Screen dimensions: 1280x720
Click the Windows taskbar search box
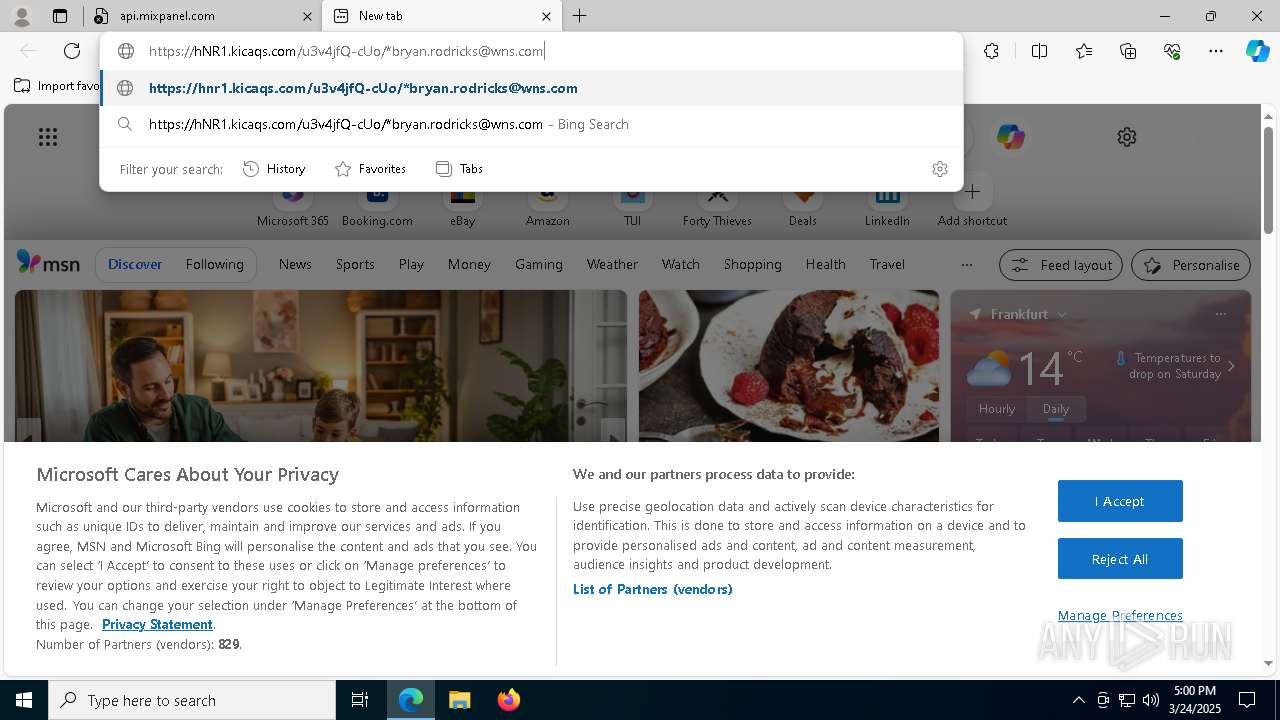192,700
